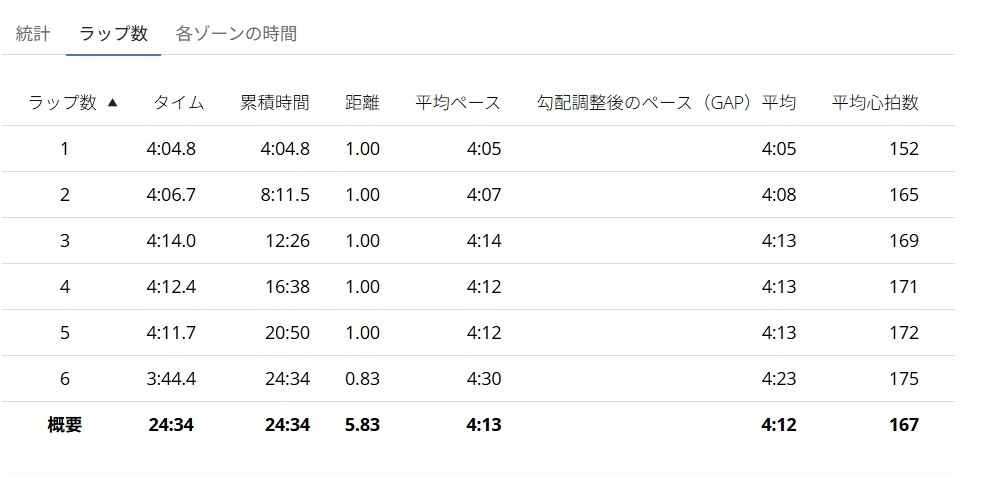Viewport: 984px width, 487px height.
Task: Click lap 4 average pace 4:12
Action: coord(483,287)
